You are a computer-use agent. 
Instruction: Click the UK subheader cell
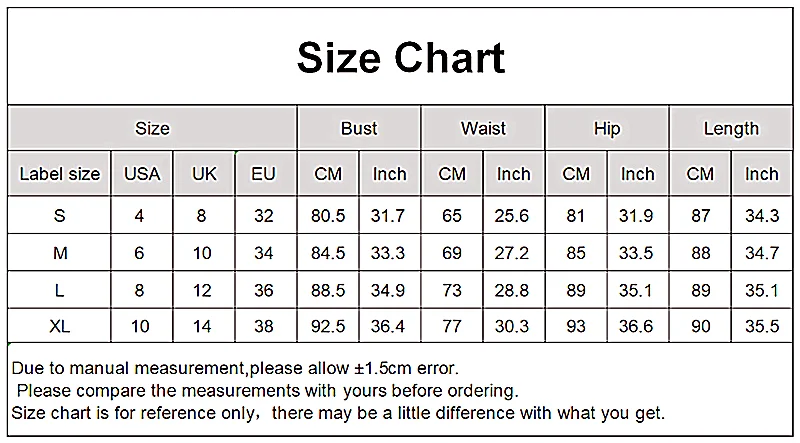coord(204,174)
